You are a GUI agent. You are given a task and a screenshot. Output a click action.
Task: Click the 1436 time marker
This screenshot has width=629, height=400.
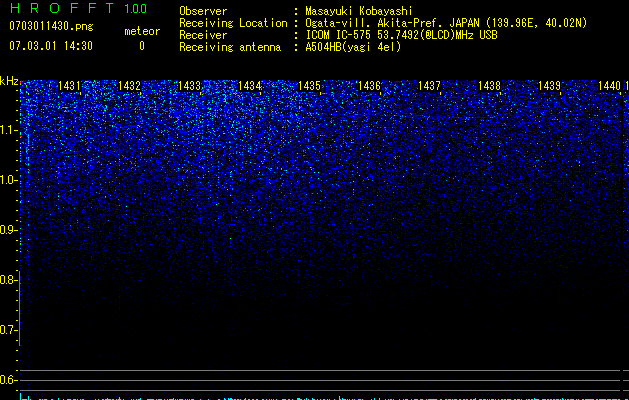click(369, 86)
